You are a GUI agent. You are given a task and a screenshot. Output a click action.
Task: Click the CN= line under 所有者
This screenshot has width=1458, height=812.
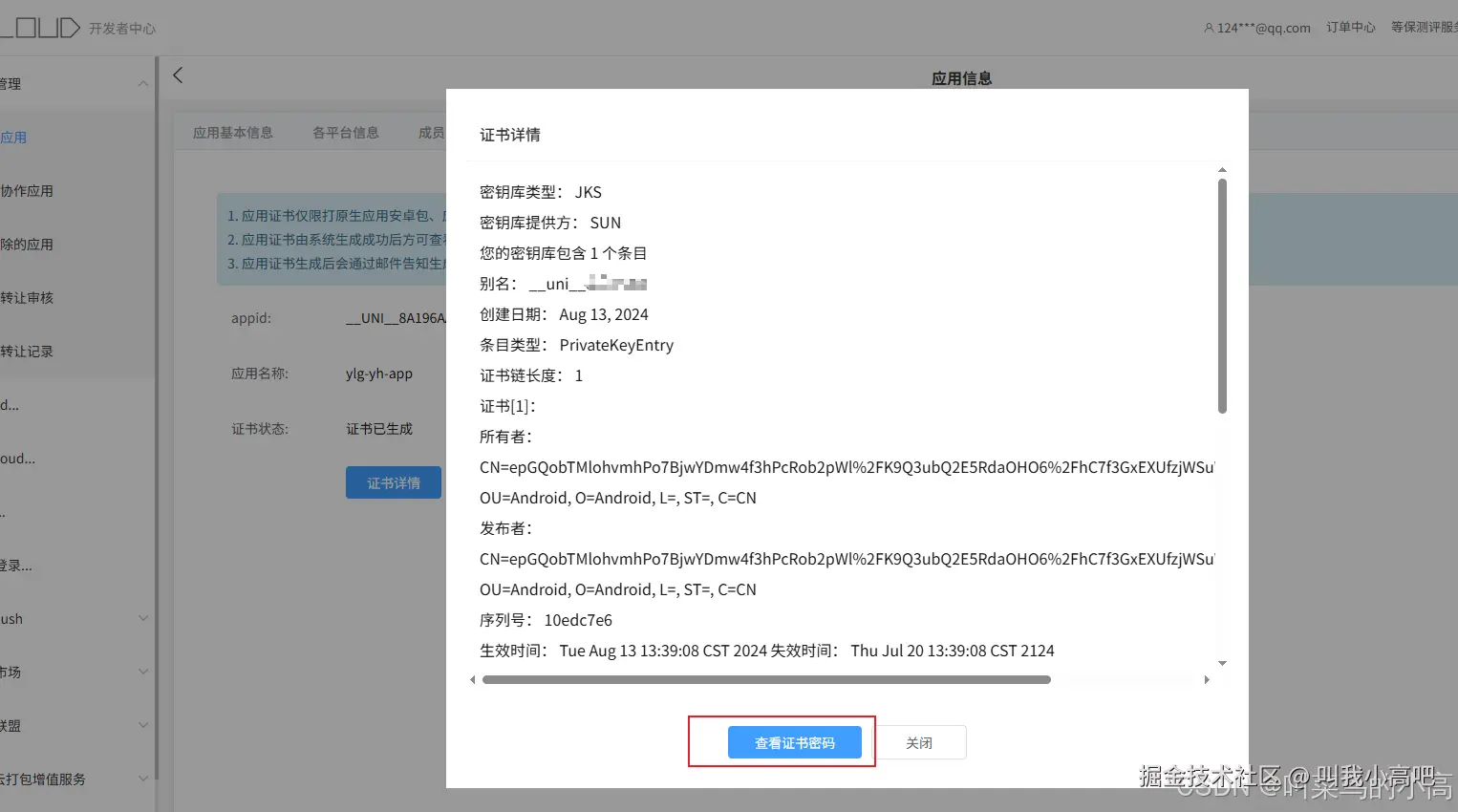[x=847, y=467]
